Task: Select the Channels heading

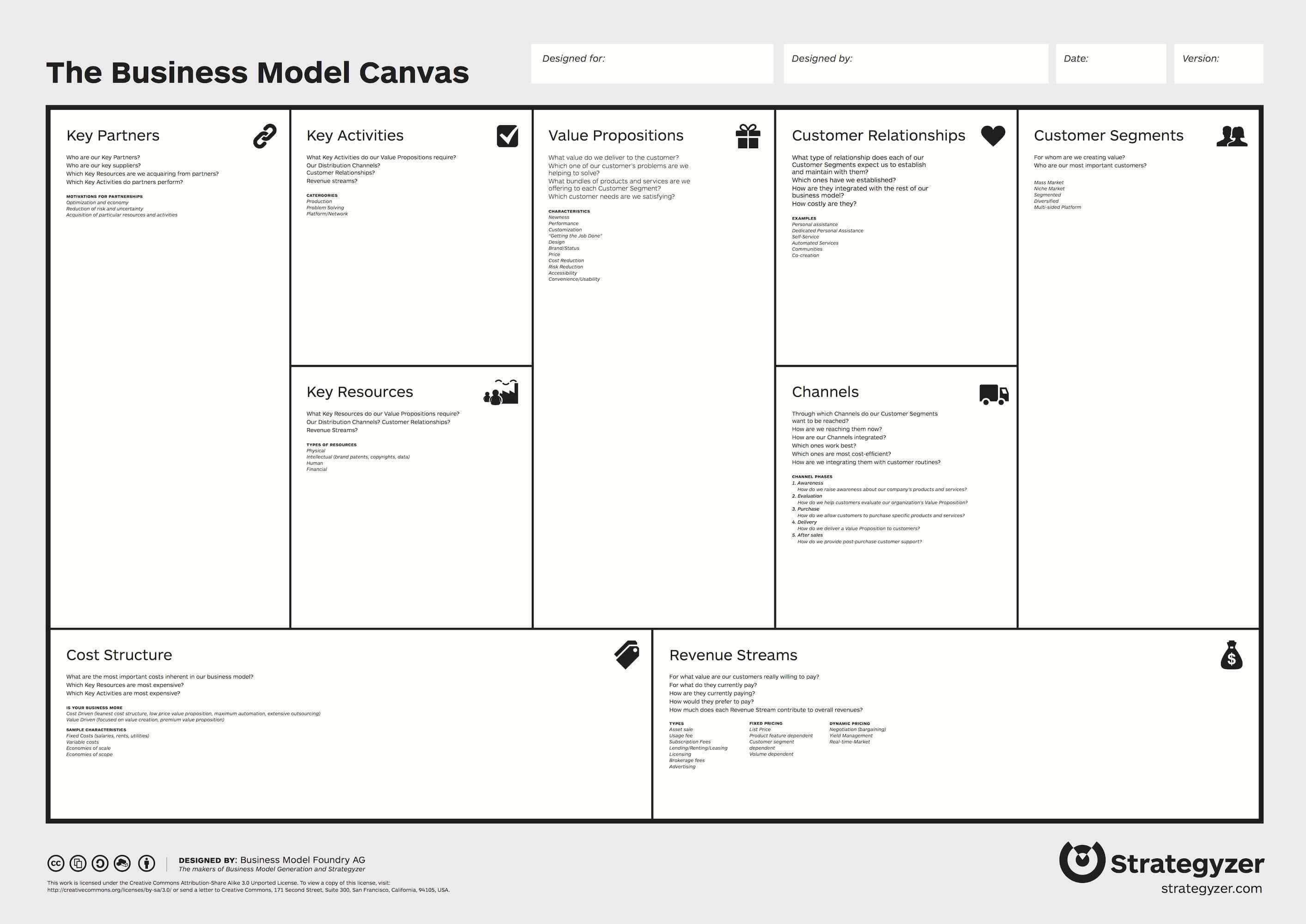Action: (826, 392)
